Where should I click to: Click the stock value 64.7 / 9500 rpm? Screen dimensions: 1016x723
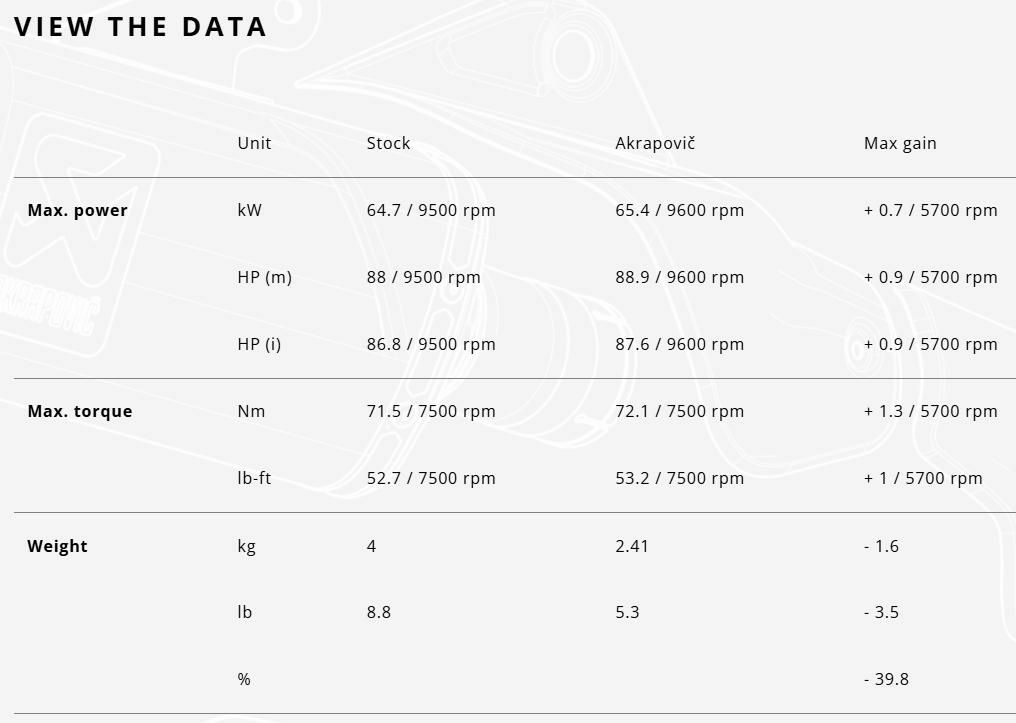(431, 210)
